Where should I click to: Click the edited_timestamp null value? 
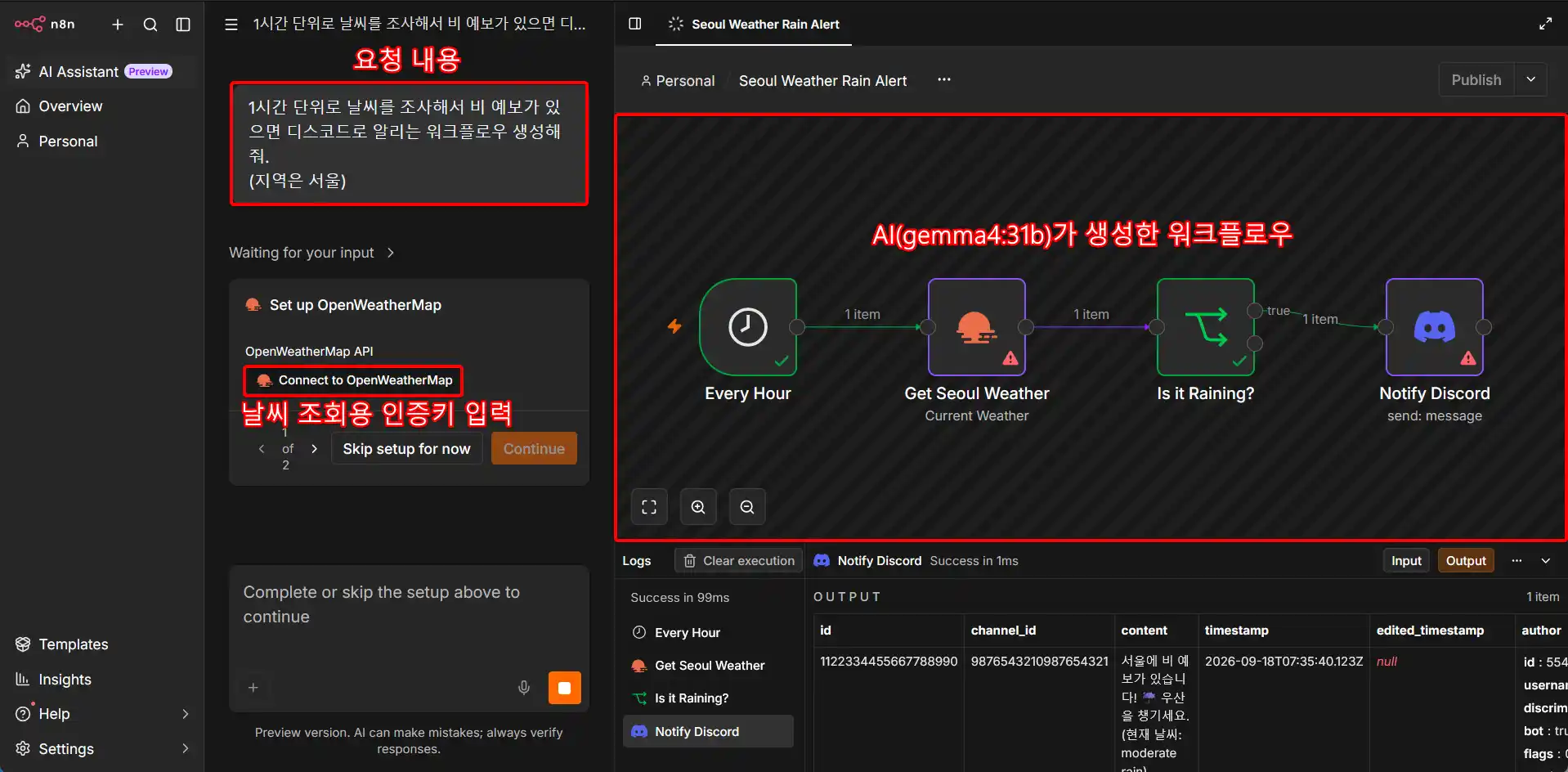(1387, 662)
